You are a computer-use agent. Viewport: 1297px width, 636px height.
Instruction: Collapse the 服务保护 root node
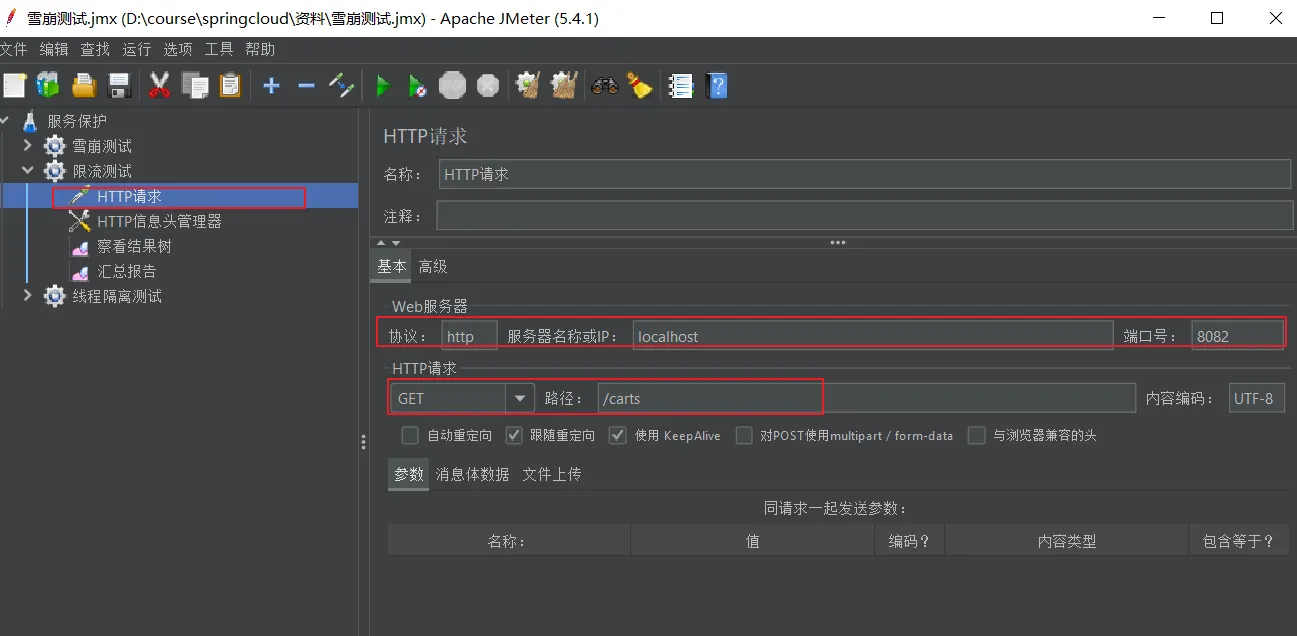click(x=5, y=121)
